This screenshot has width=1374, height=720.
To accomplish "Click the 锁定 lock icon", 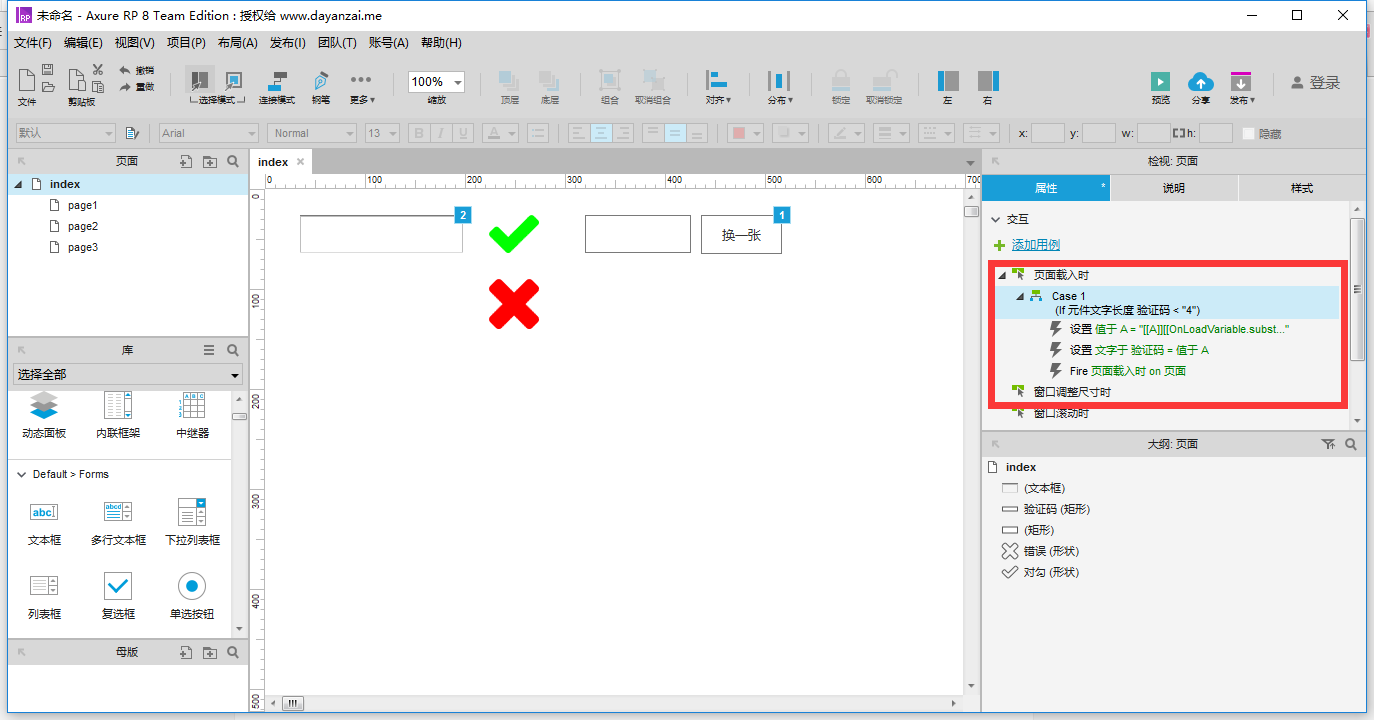I will point(841,81).
